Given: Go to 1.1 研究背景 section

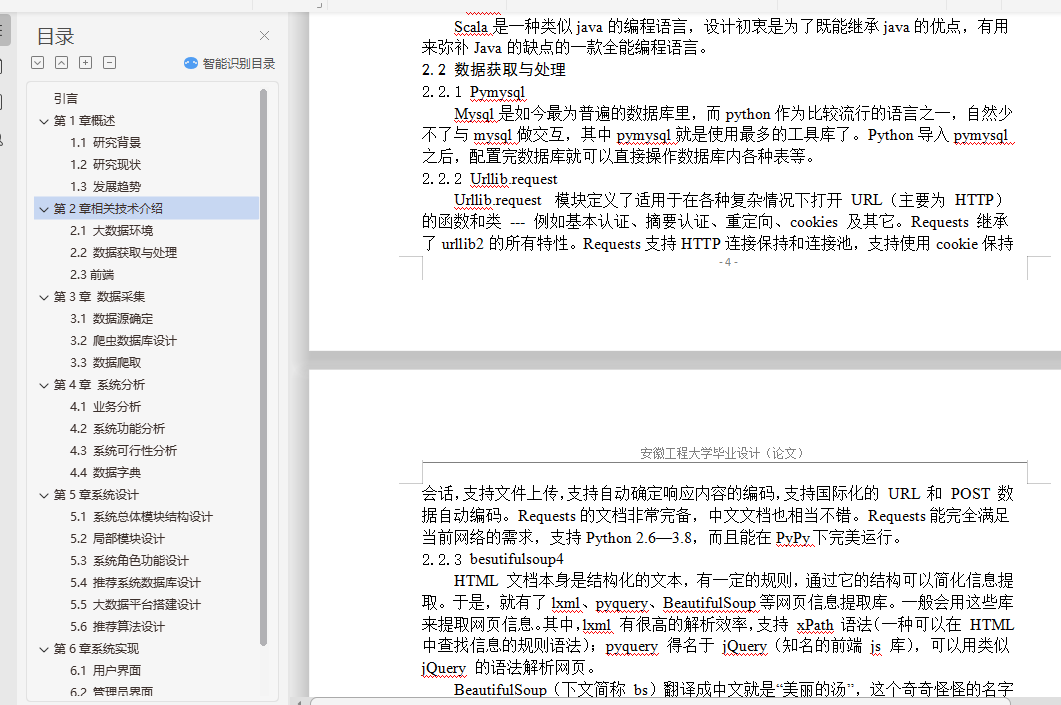Looking at the screenshot, I should 106,143.
